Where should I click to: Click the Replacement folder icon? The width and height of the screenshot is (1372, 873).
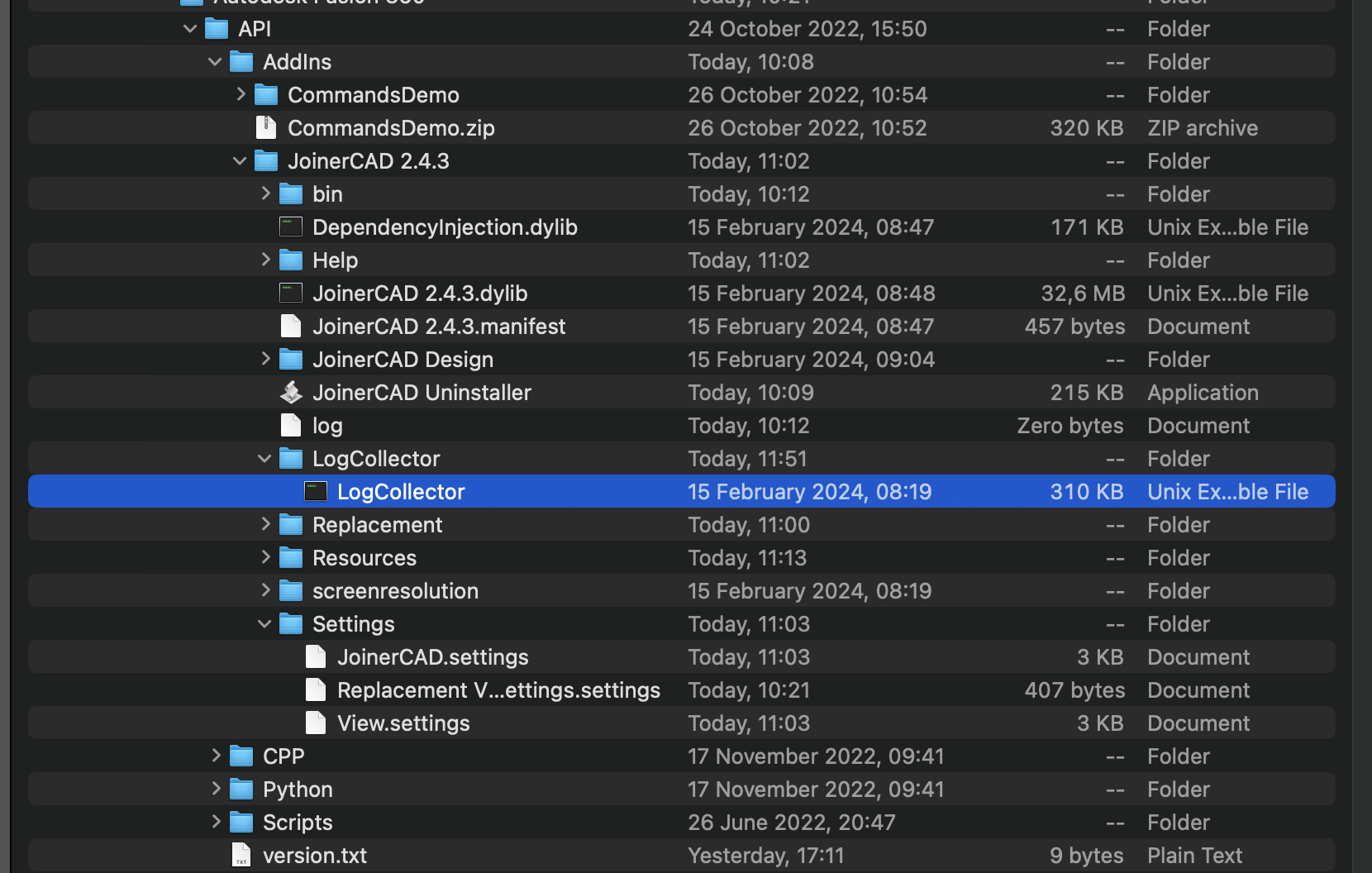[291, 525]
